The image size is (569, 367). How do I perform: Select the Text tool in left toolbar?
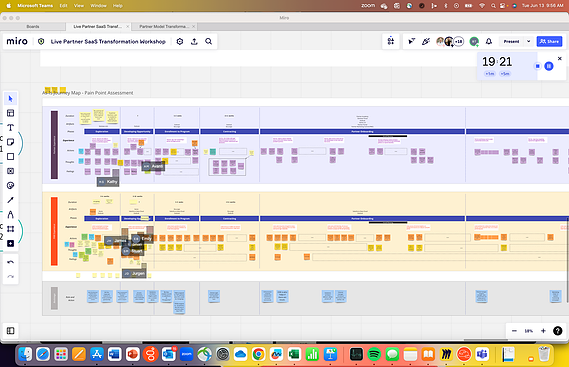tap(11, 127)
